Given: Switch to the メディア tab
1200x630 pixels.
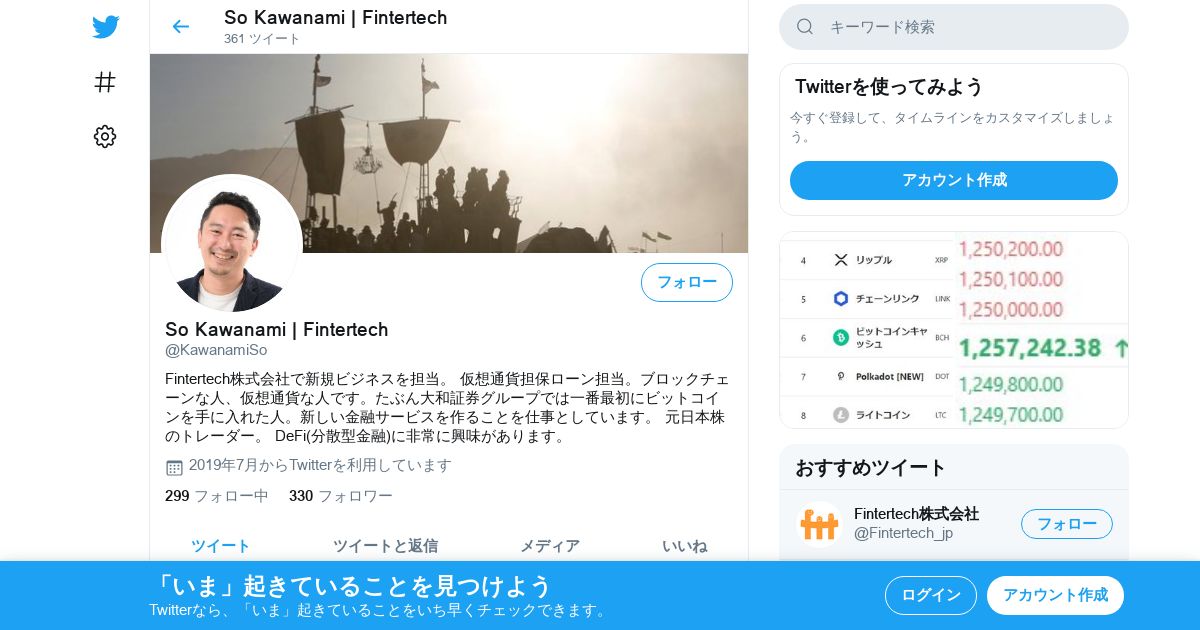Looking at the screenshot, I should coord(550,546).
